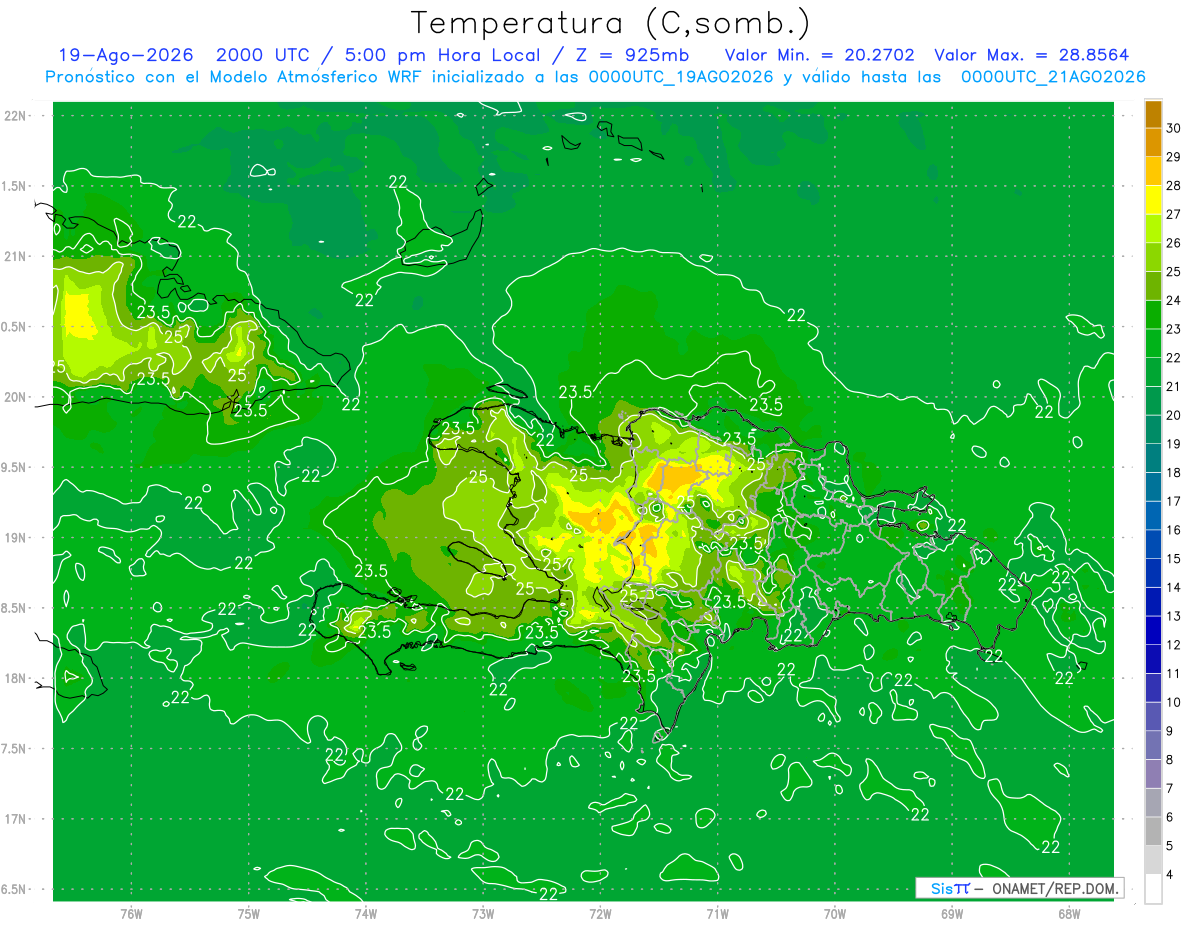This screenshot has height=927, width=1200.
Task: Pick the blue legend band between 15 and 16
Action: tap(1153, 544)
